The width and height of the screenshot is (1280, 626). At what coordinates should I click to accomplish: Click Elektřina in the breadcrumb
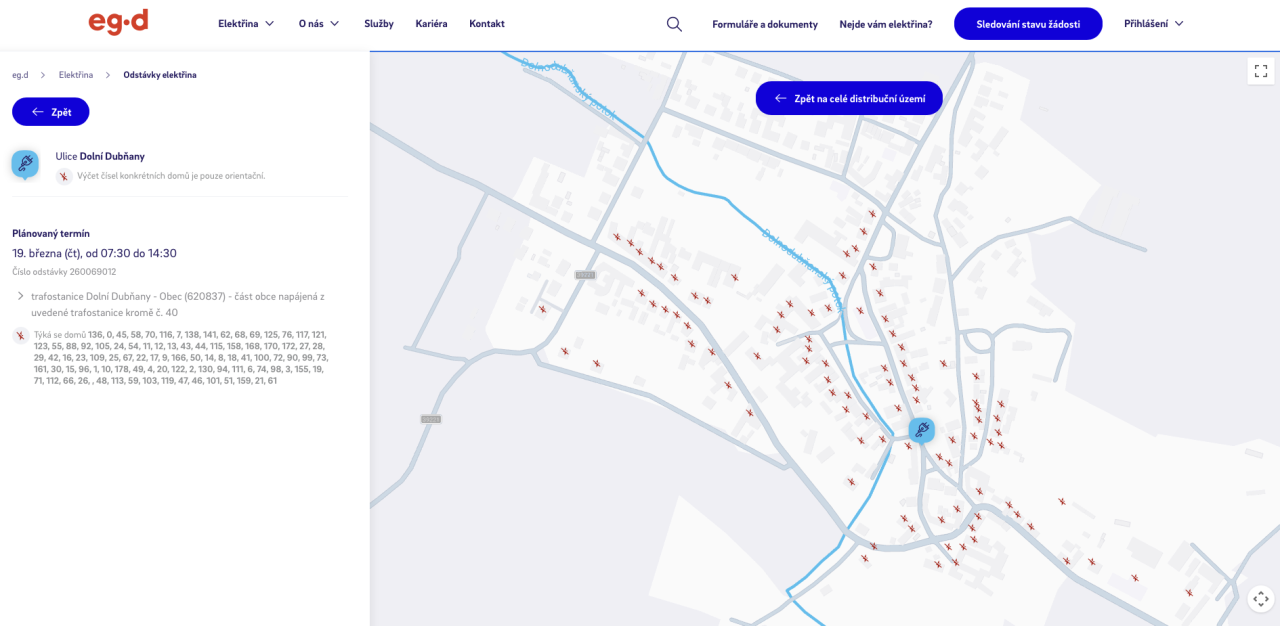click(x=76, y=75)
